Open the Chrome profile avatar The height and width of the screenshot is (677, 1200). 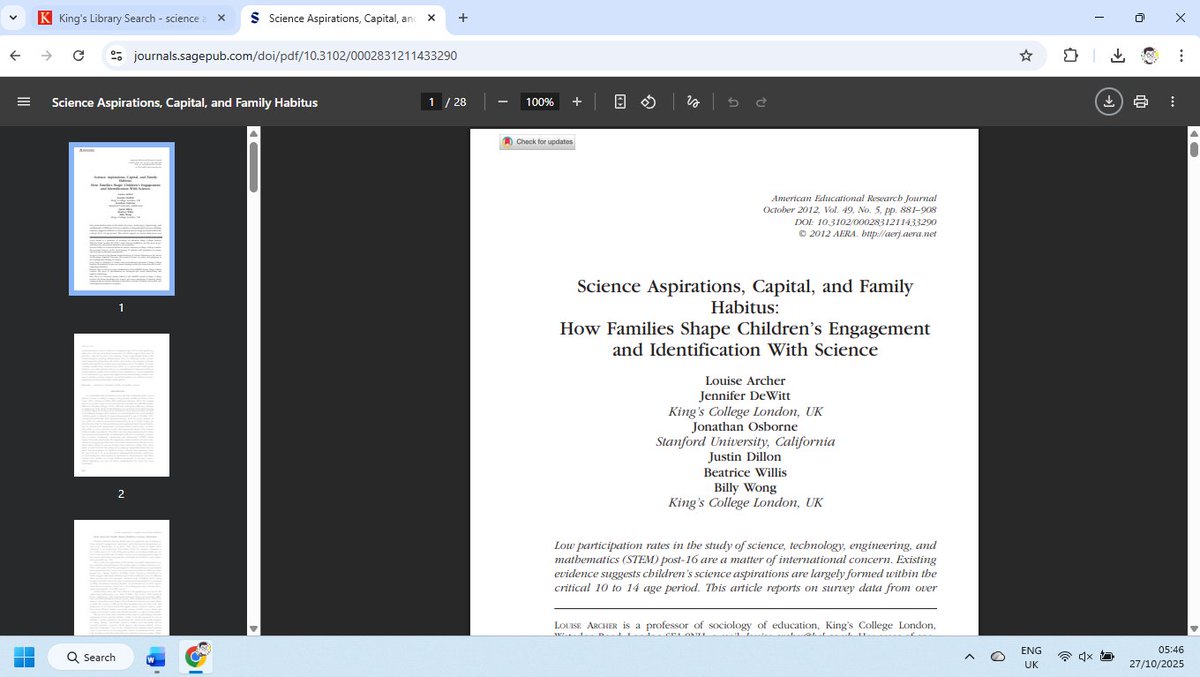click(x=1150, y=56)
